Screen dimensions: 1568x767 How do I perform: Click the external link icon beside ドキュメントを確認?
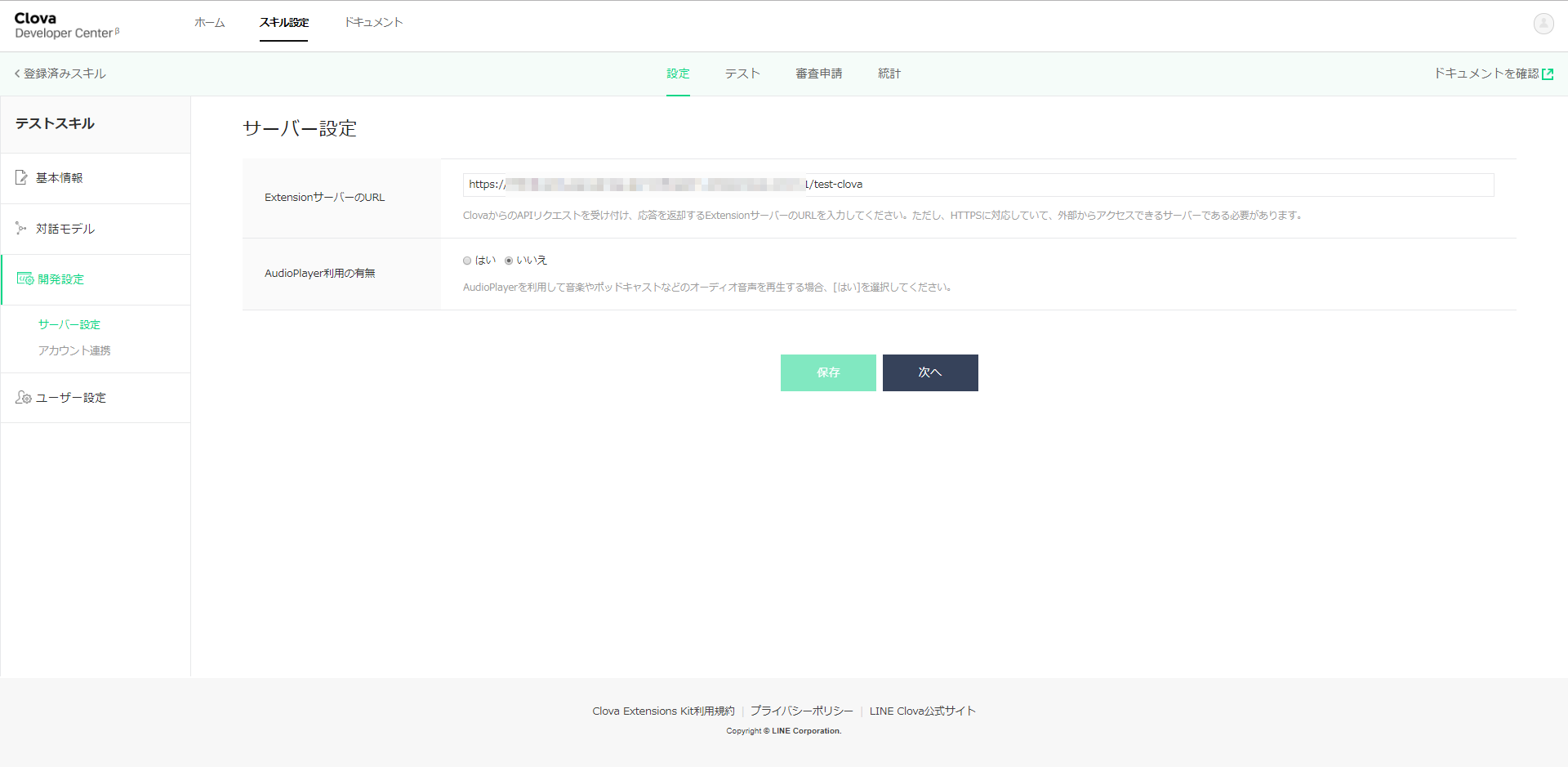(1548, 74)
